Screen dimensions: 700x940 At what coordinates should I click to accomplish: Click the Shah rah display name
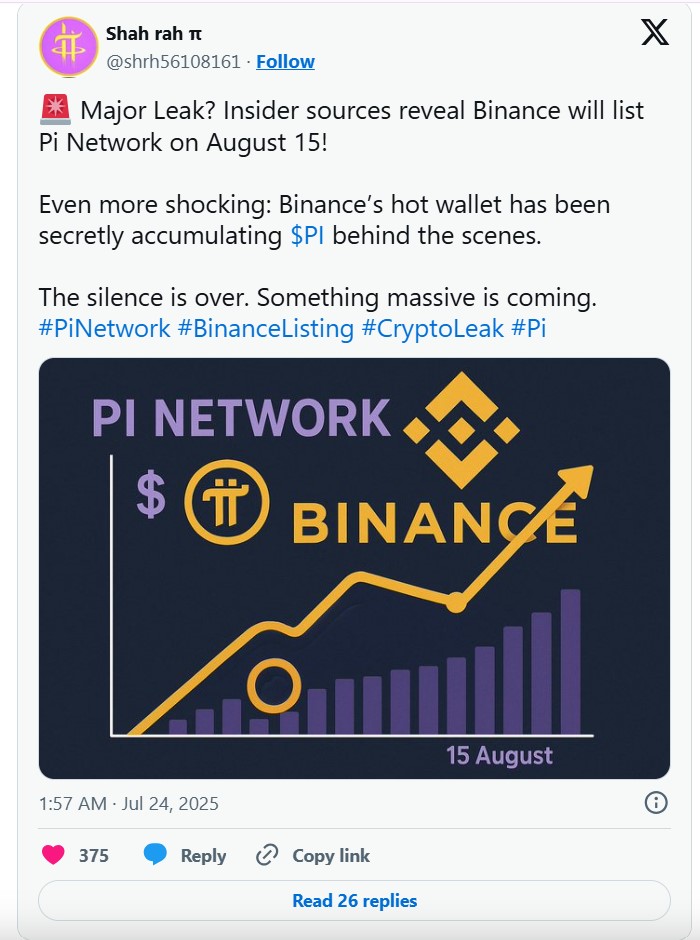click(153, 35)
